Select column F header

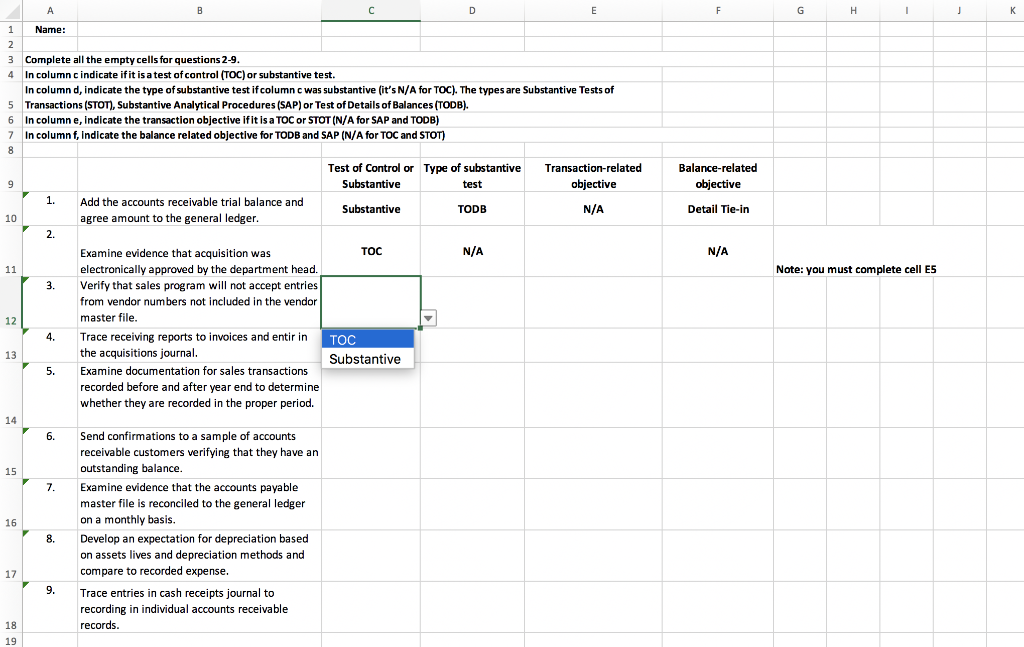coord(717,9)
